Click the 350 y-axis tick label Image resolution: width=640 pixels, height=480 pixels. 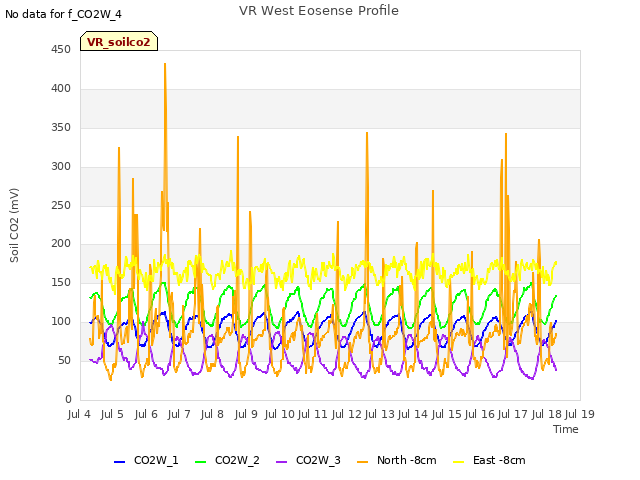coord(61,128)
